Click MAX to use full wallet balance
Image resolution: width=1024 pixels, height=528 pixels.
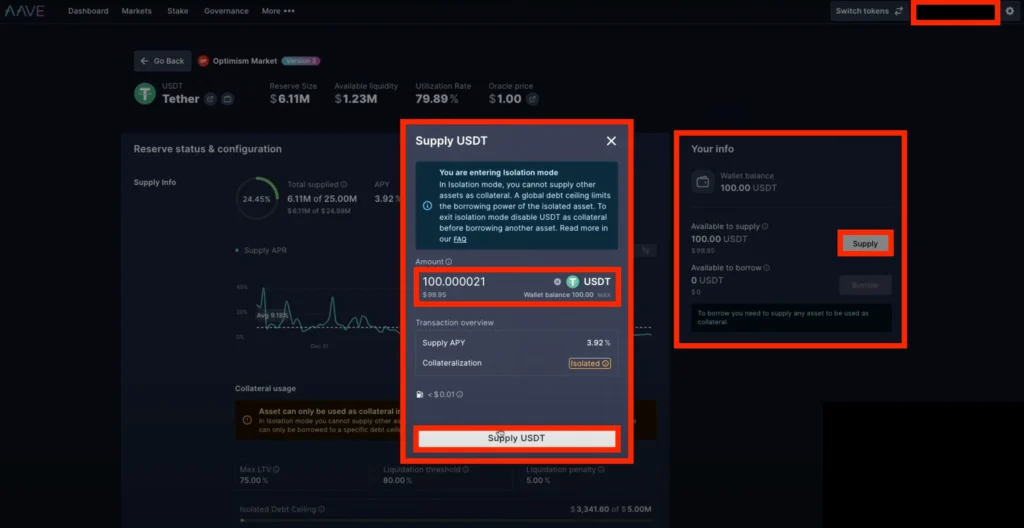(604, 295)
